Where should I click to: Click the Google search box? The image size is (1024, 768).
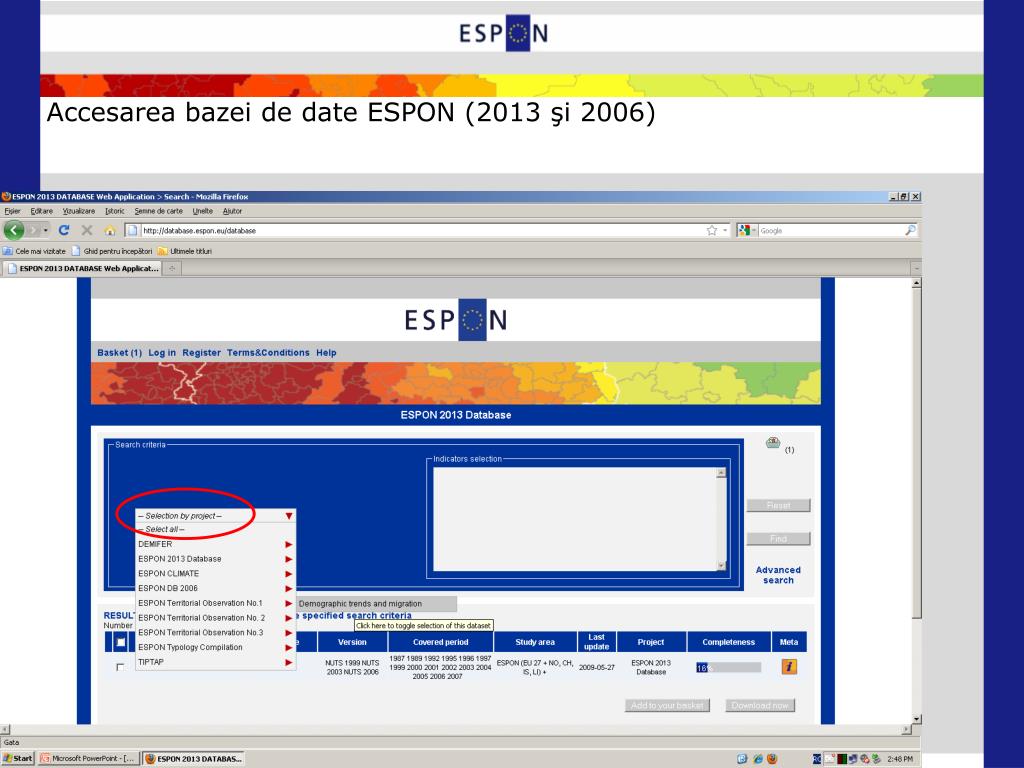pyautogui.click(x=829, y=231)
